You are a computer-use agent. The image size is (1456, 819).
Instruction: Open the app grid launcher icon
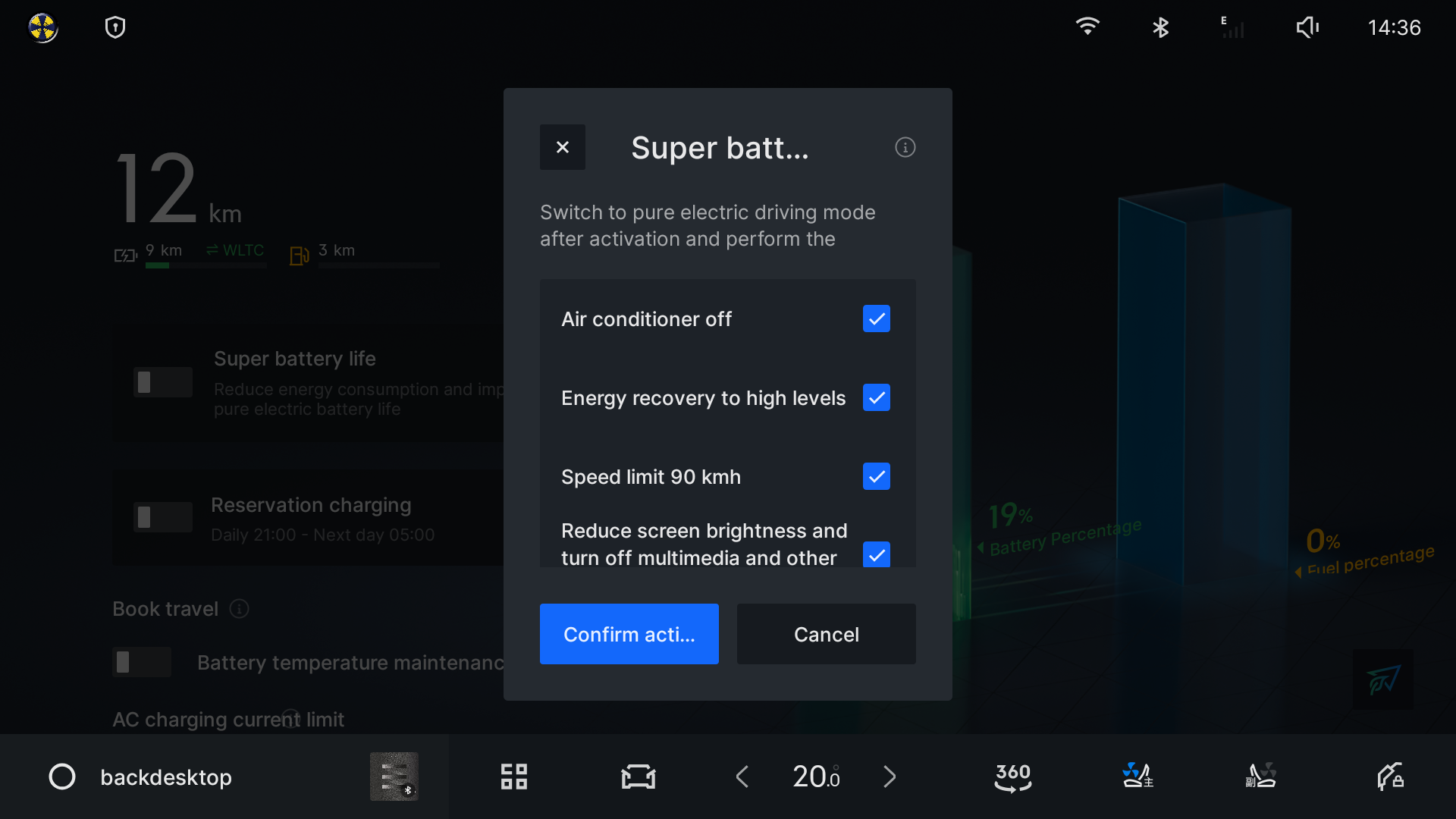(x=513, y=777)
